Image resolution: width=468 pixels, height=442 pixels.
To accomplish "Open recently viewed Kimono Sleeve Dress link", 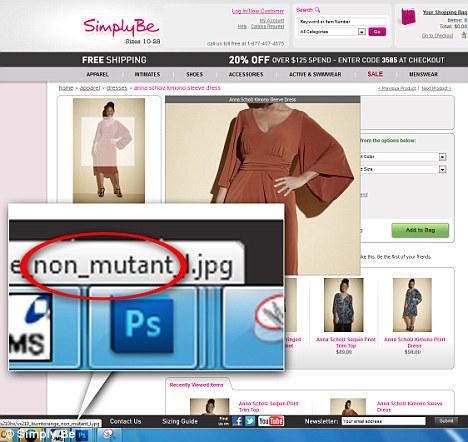I will 409,406.
